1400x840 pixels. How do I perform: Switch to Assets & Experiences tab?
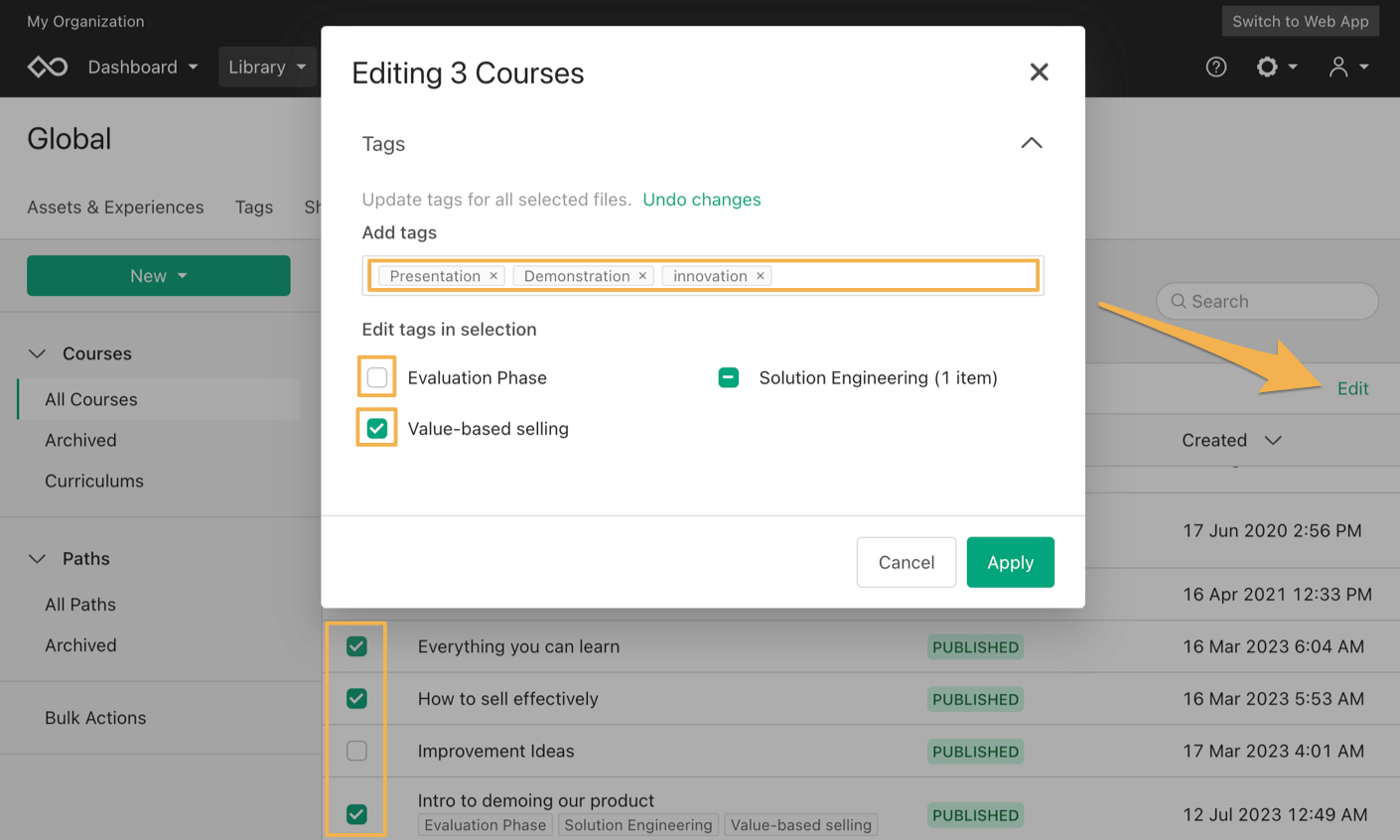pyautogui.click(x=115, y=207)
